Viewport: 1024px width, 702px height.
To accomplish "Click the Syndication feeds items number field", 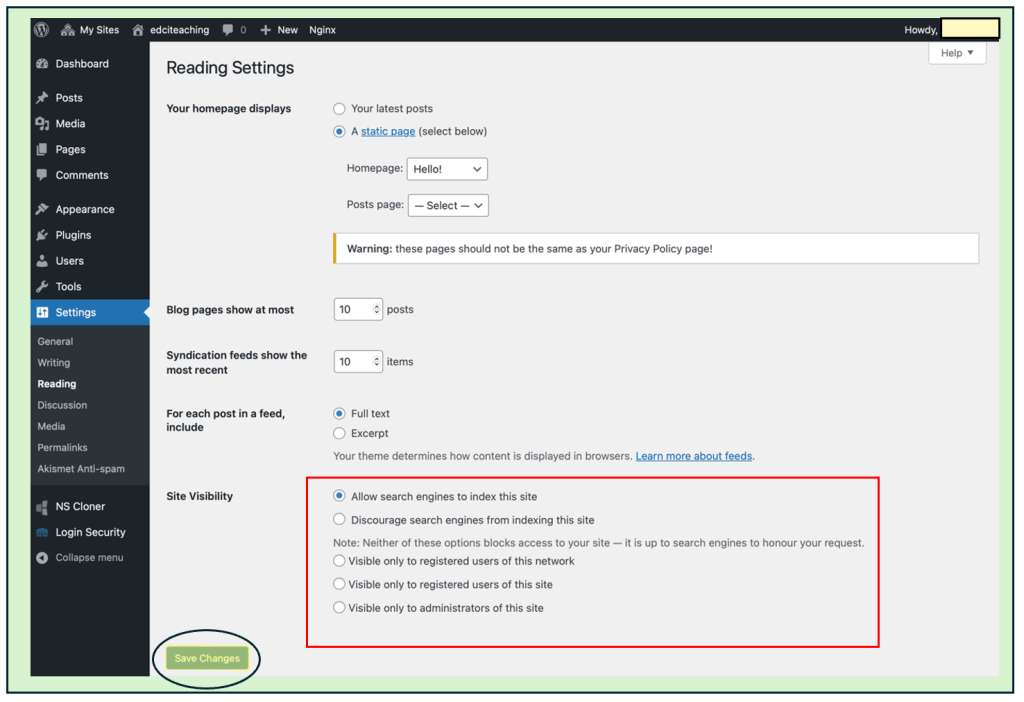I will coord(352,362).
